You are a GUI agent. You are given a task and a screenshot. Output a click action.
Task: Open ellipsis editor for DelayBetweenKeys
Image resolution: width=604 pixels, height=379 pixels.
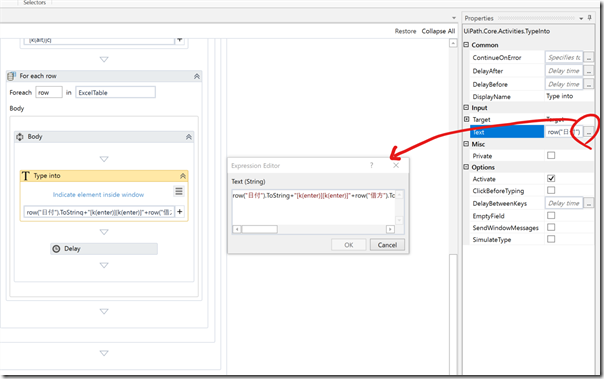(x=589, y=203)
